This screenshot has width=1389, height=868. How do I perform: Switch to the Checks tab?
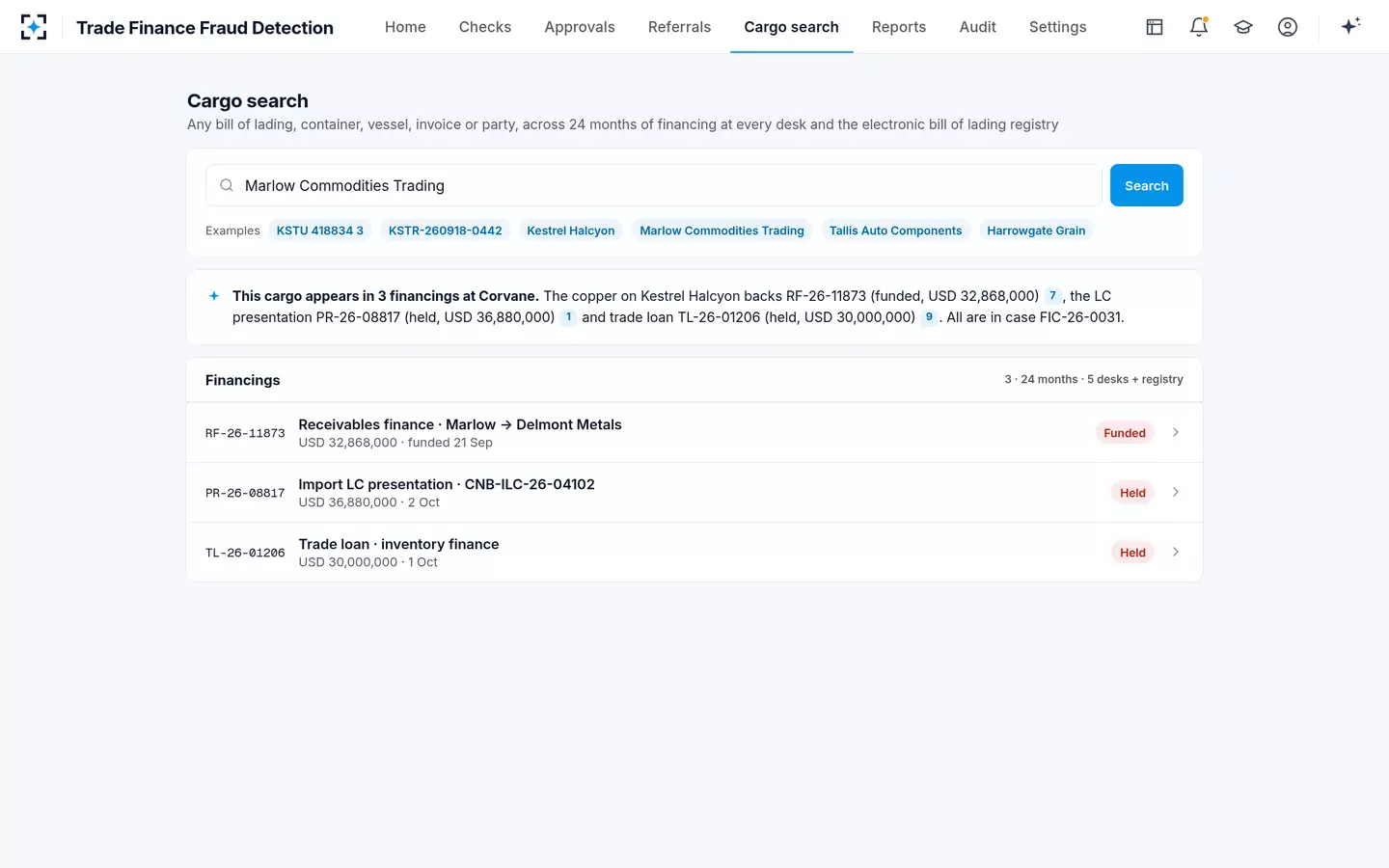(x=485, y=27)
